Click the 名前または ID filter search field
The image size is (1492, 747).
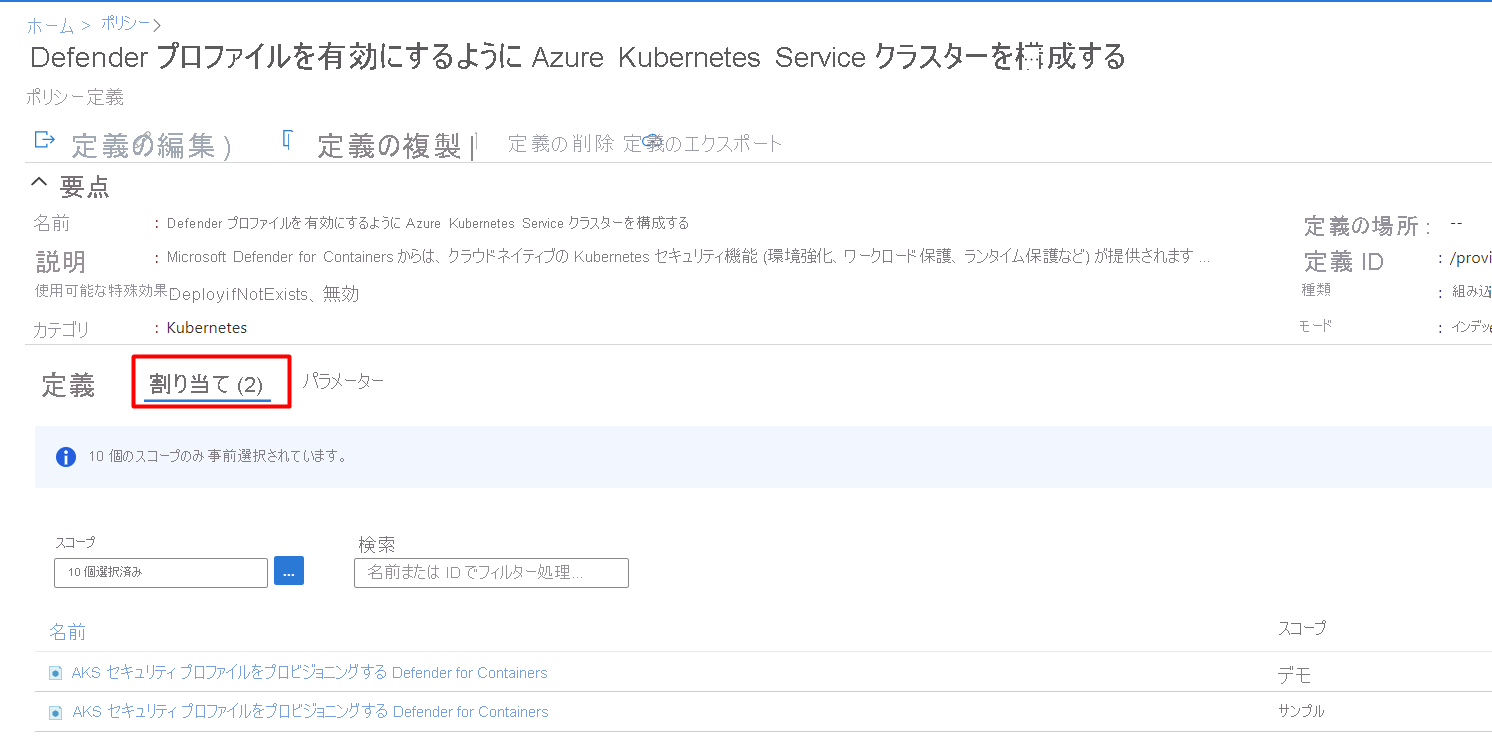coord(491,573)
